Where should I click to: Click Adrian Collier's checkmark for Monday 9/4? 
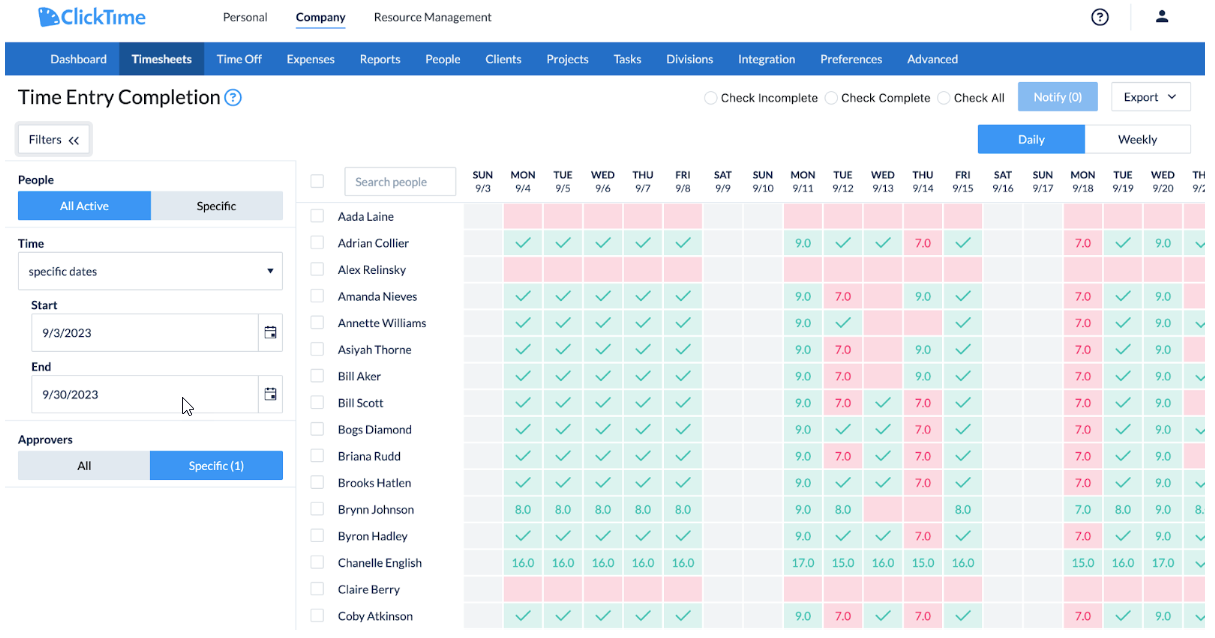point(523,242)
